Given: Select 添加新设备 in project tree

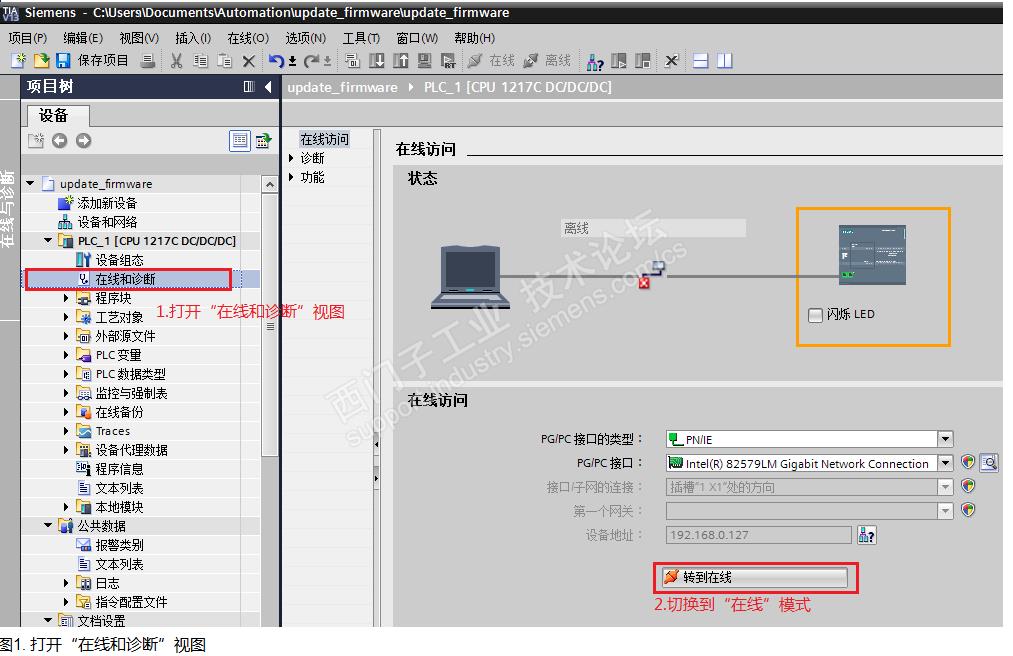Looking at the screenshot, I should click(107, 203).
